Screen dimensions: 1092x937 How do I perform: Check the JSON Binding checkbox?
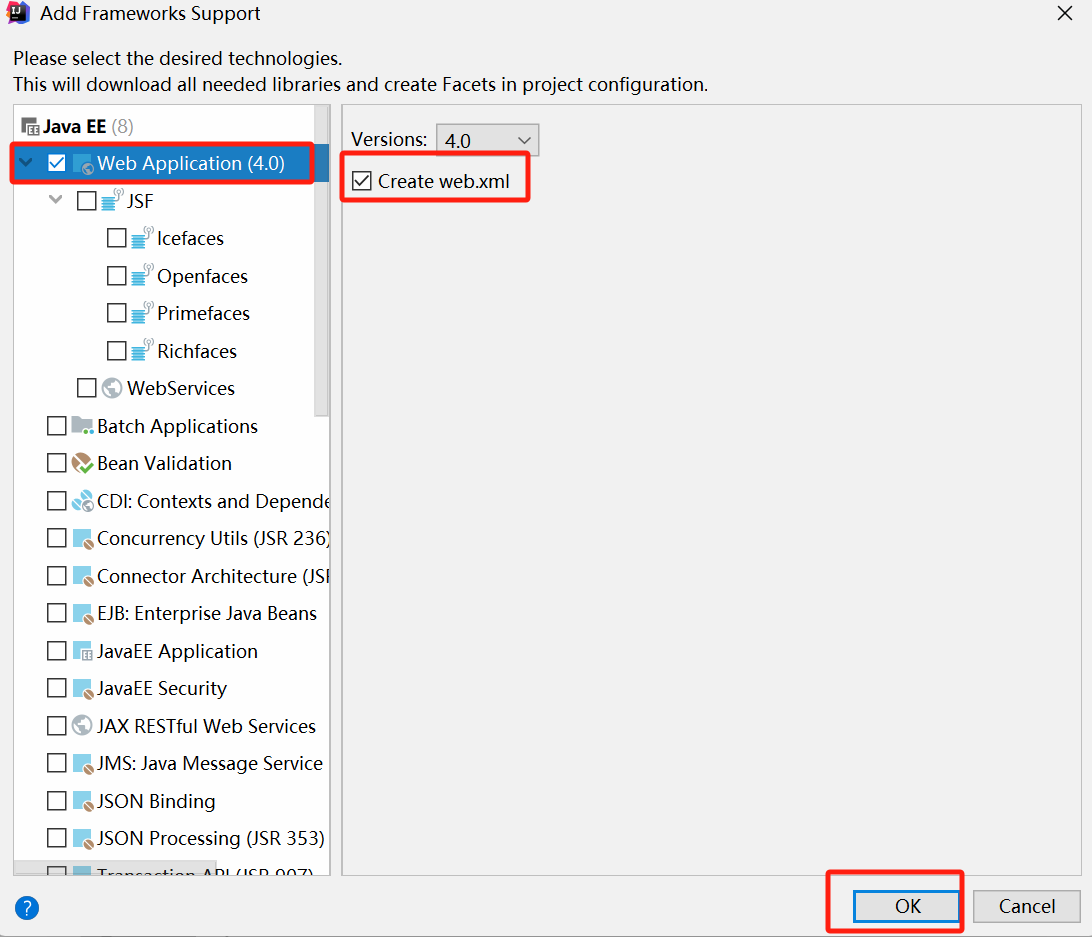[x=56, y=801]
